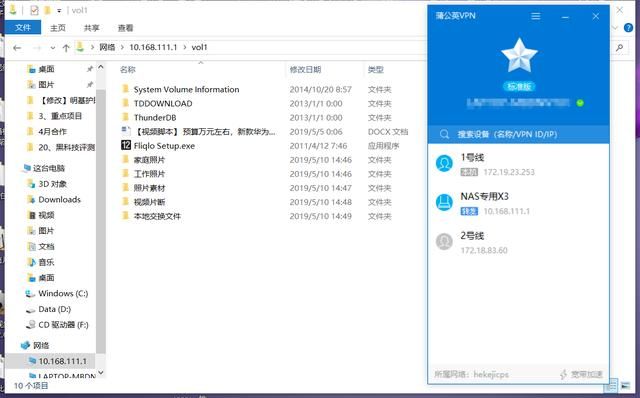Click the quick access properties checkmark icon
640x398 pixels.
coord(34,10)
